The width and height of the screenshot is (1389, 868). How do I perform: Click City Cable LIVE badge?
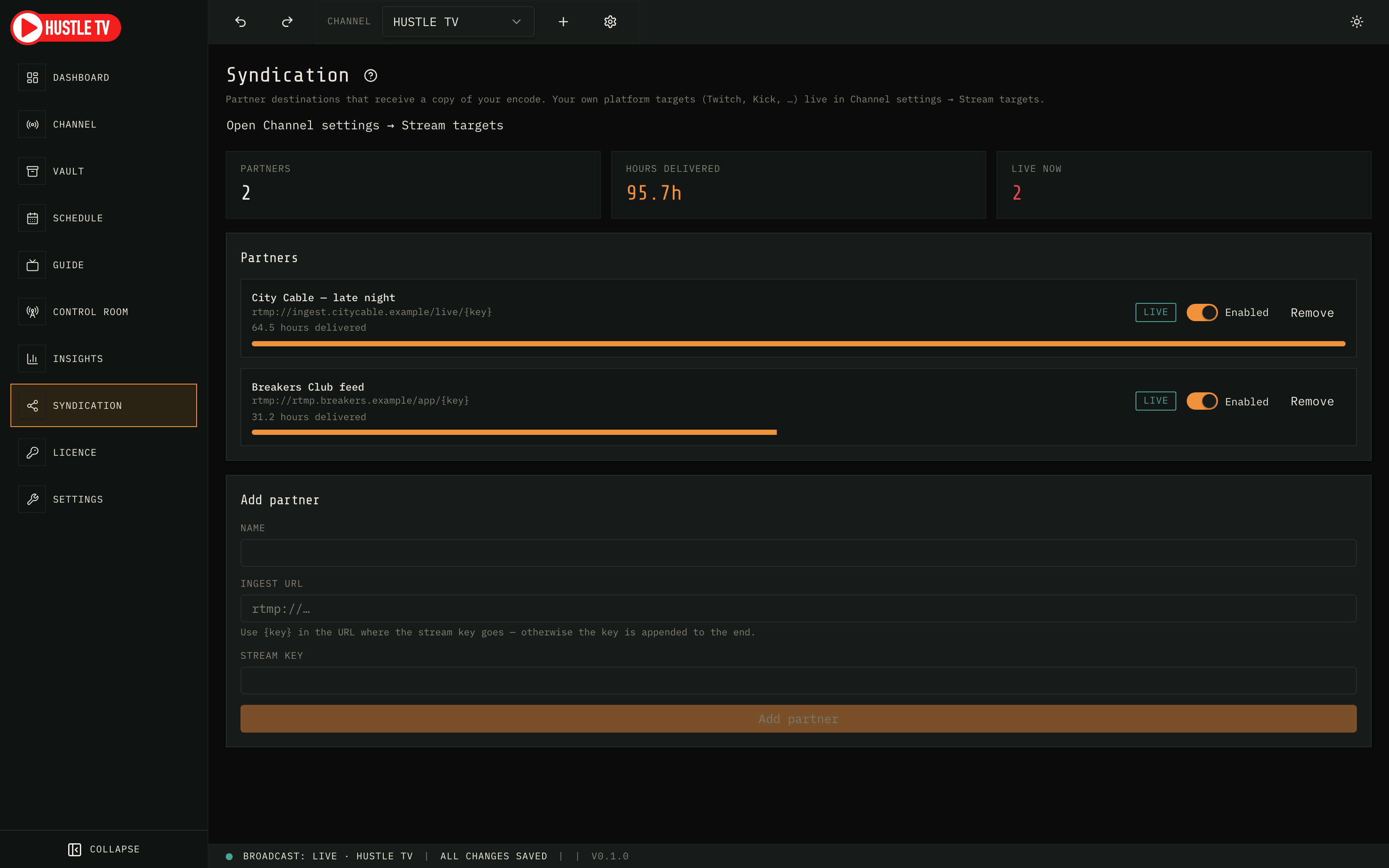(1155, 312)
